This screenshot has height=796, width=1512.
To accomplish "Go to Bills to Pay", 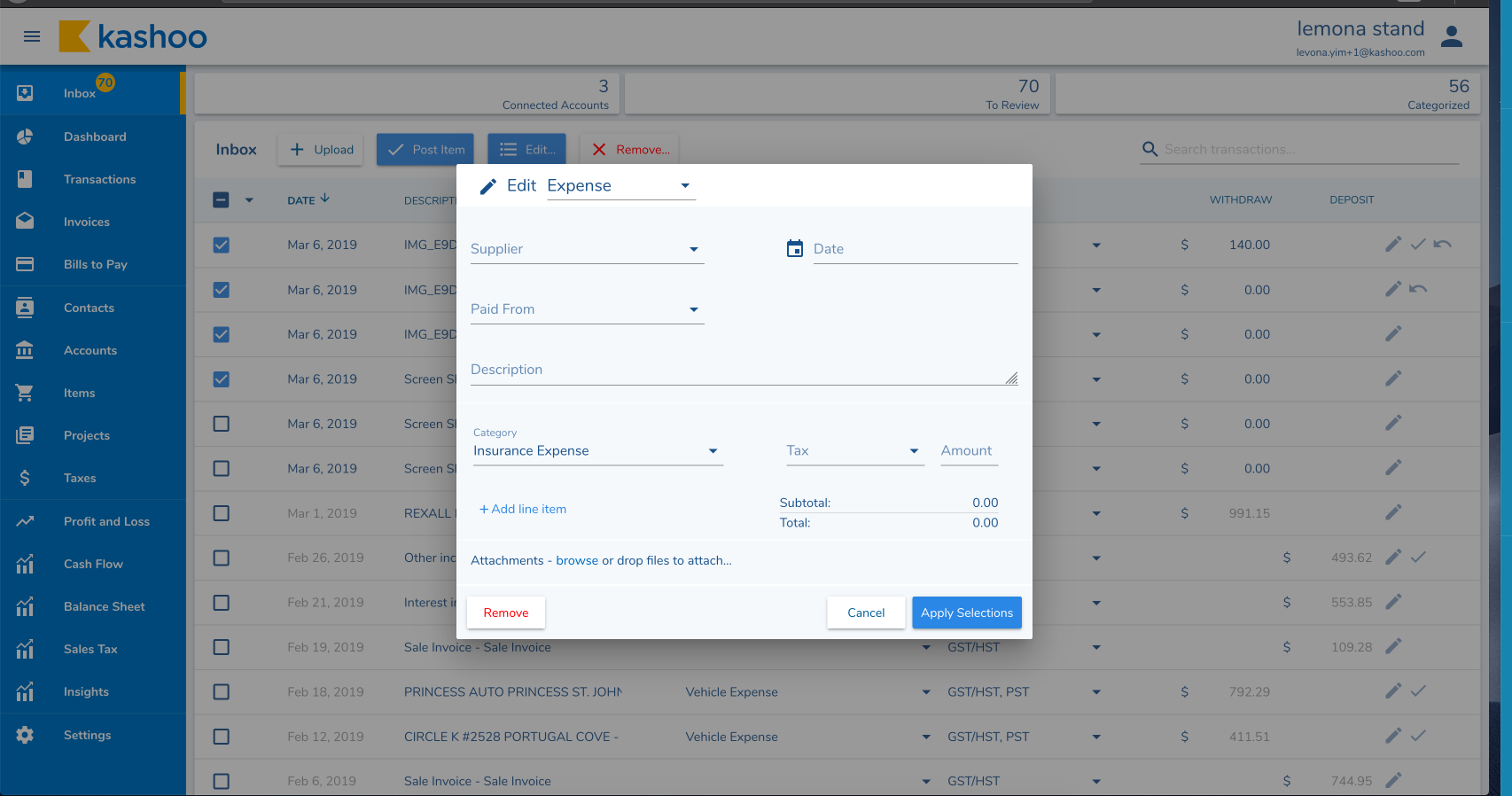I will [96, 264].
